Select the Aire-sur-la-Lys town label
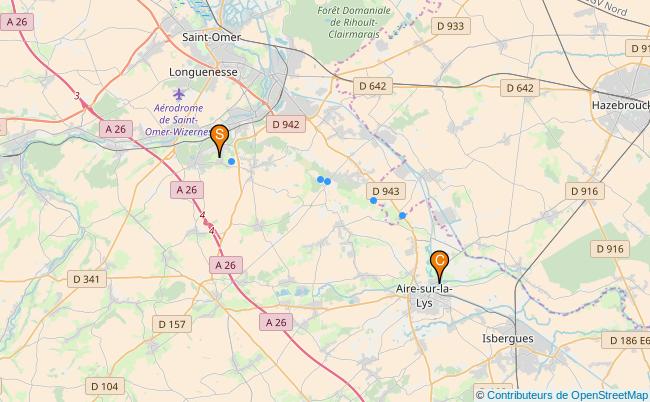The image size is (650, 402). point(424,295)
